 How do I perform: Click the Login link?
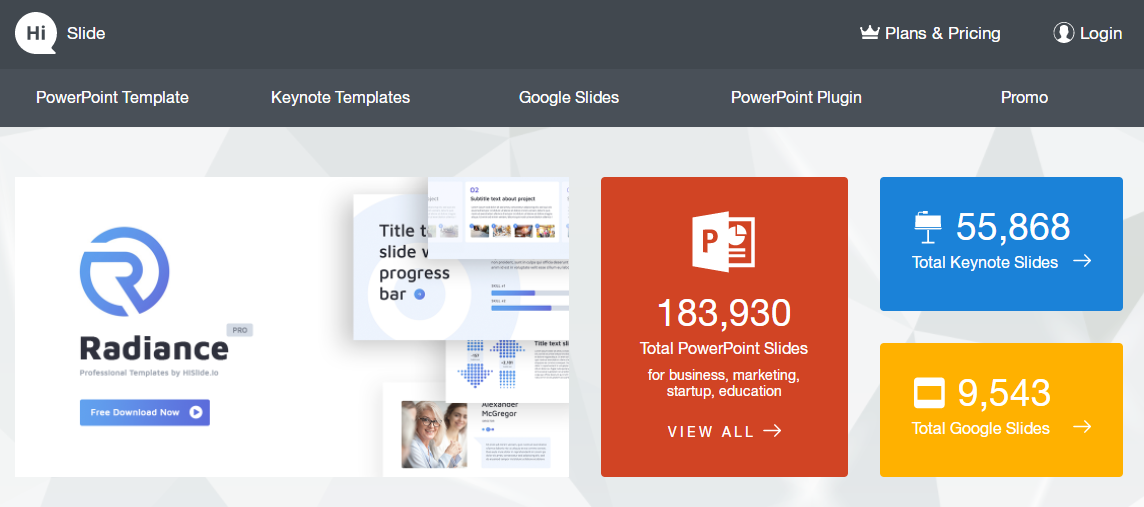point(1088,34)
